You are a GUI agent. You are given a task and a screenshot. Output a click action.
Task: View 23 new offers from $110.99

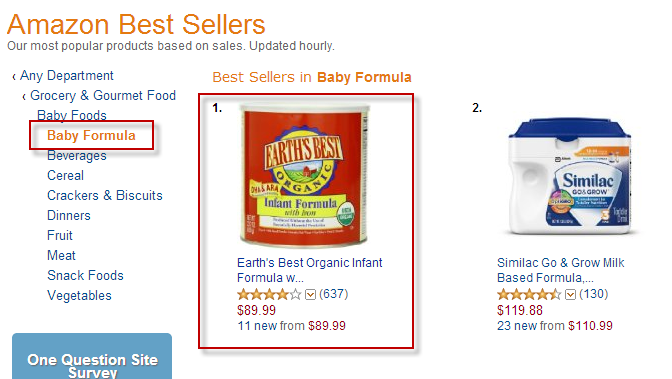(x=555, y=326)
